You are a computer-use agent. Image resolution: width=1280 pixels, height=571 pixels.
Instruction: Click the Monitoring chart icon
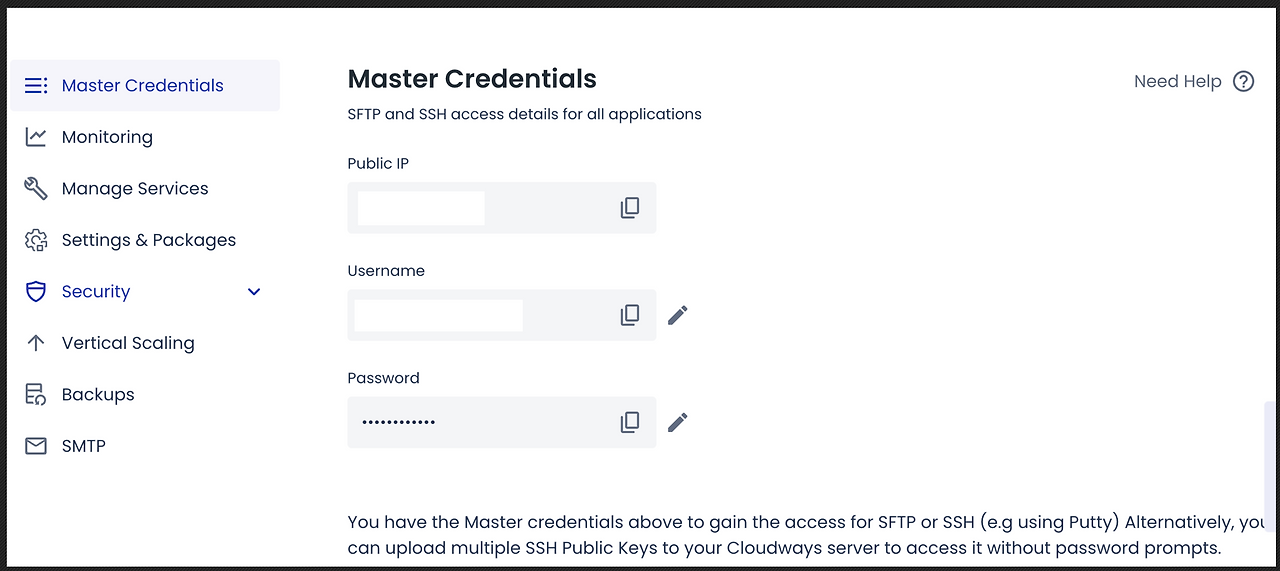[36, 137]
